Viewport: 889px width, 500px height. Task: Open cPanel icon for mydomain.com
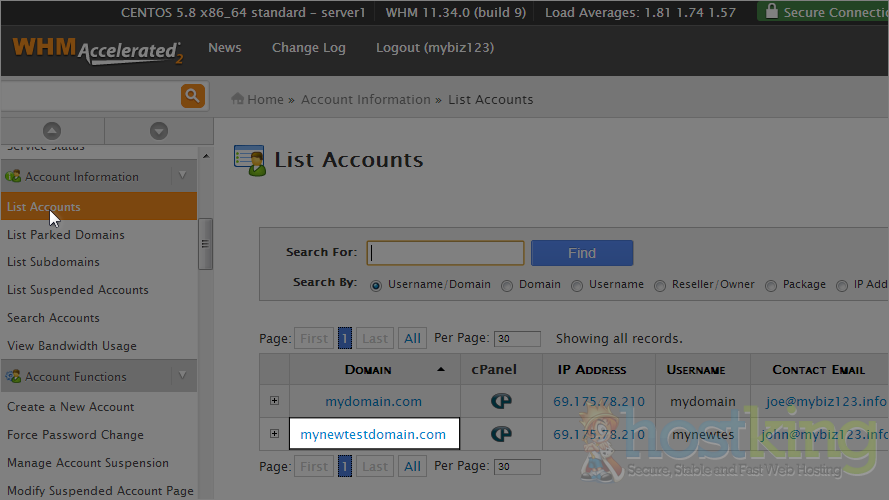(x=501, y=402)
